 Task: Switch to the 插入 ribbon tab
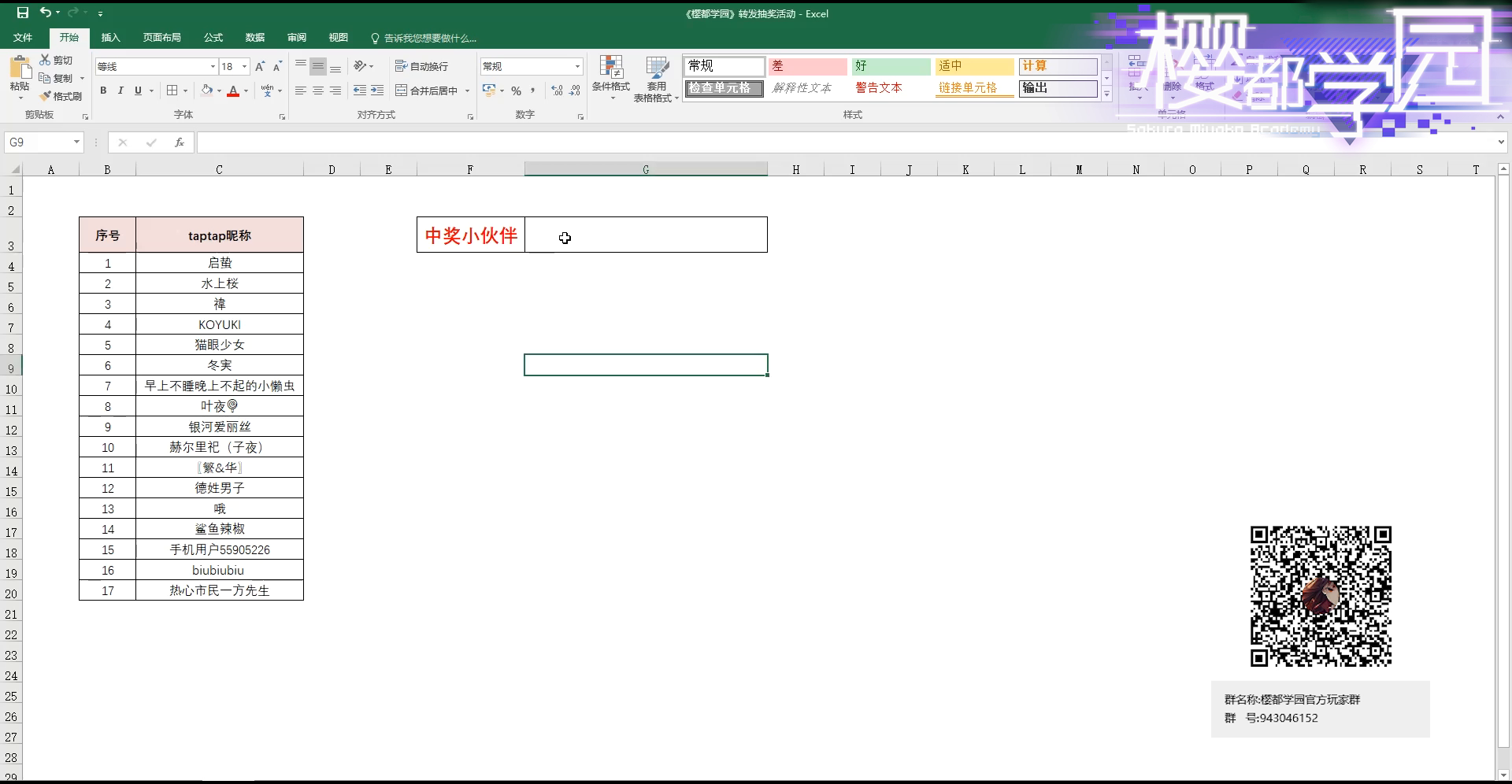(111, 38)
